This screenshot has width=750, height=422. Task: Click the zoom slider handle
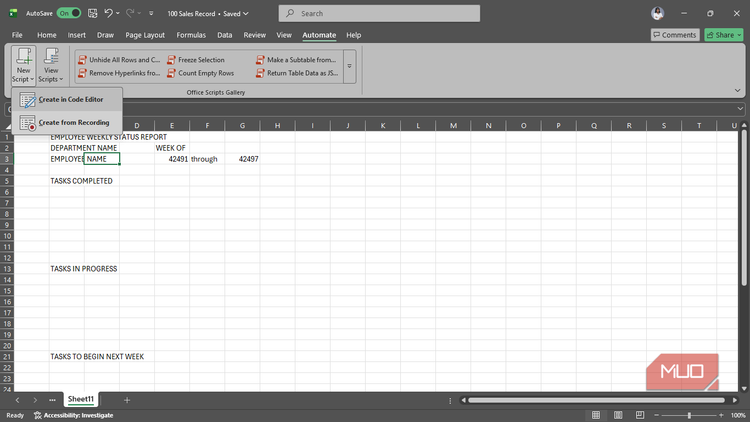(x=689, y=415)
